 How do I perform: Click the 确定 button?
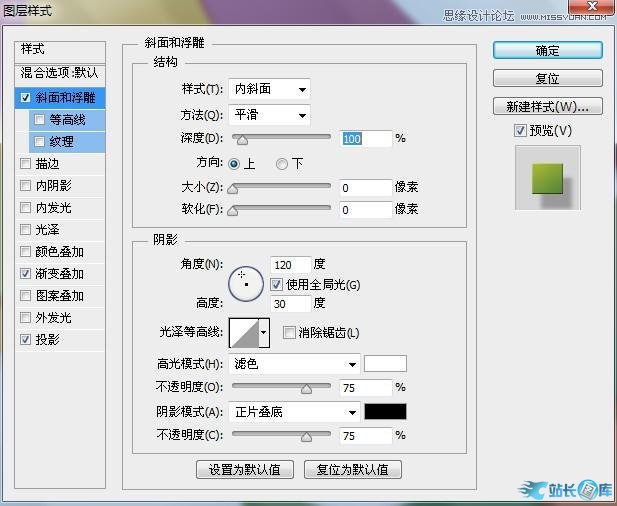[547, 50]
